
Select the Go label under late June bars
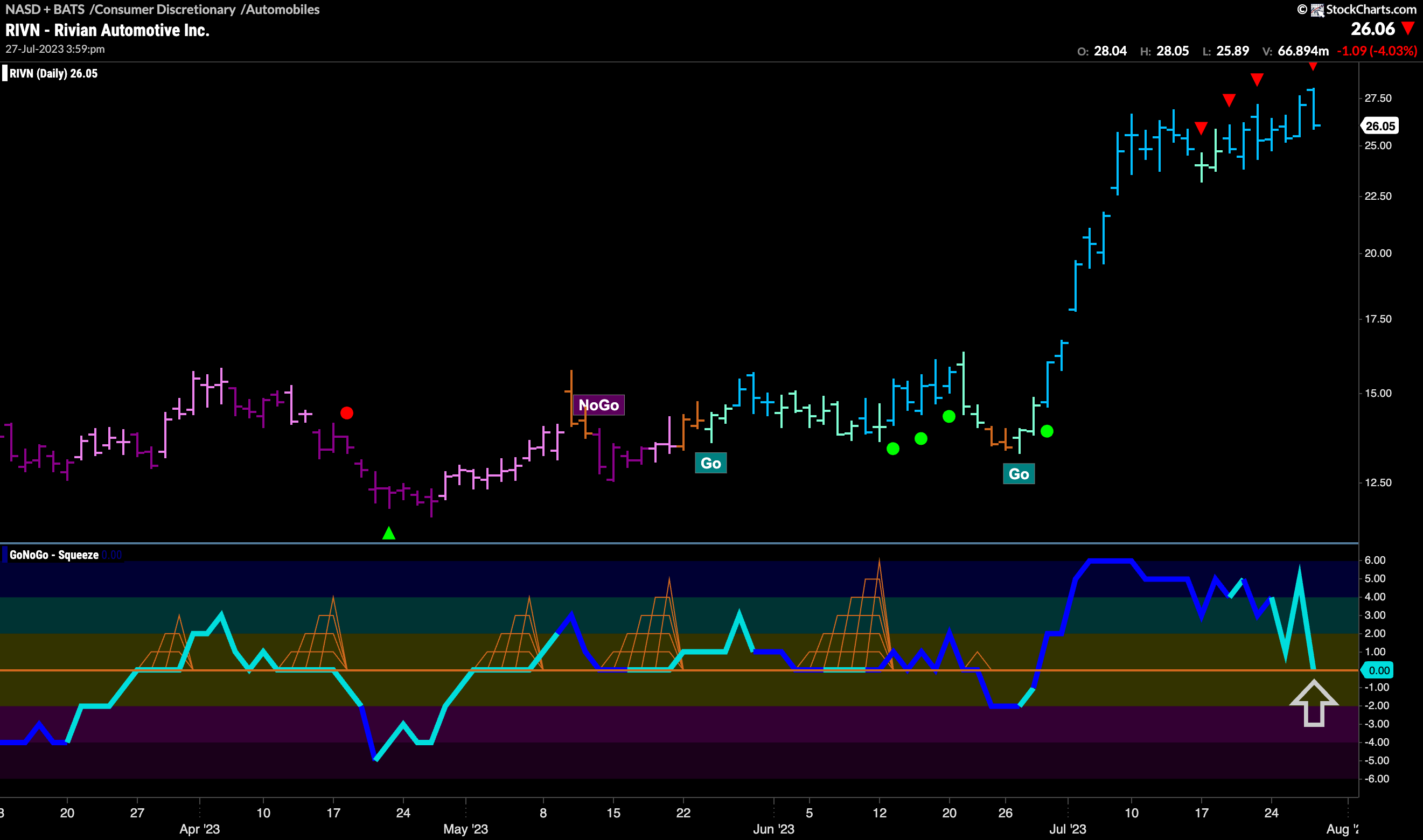coord(1019,474)
